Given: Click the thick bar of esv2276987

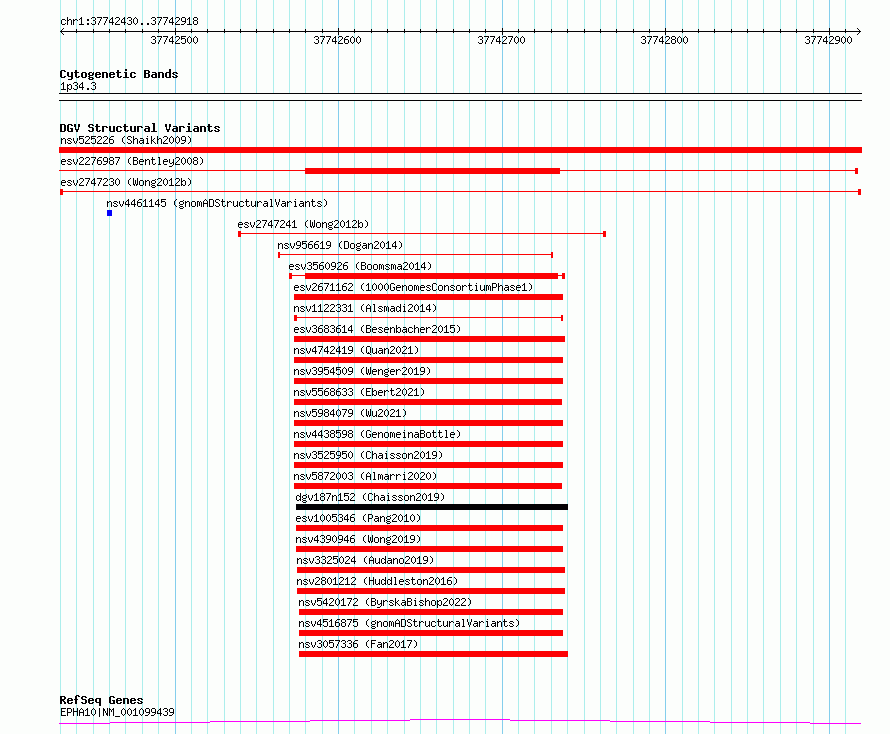Looking at the screenshot, I should coord(433,171).
